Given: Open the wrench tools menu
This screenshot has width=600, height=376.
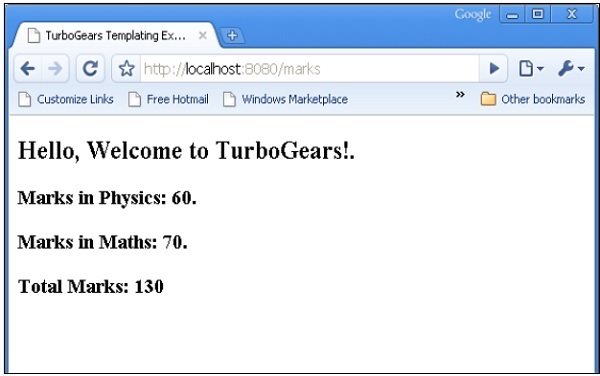Looking at the screenshot, I should pos(571,69).
